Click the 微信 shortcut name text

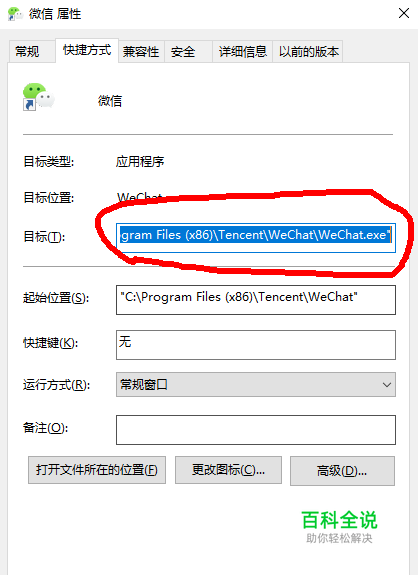[110, 100]
